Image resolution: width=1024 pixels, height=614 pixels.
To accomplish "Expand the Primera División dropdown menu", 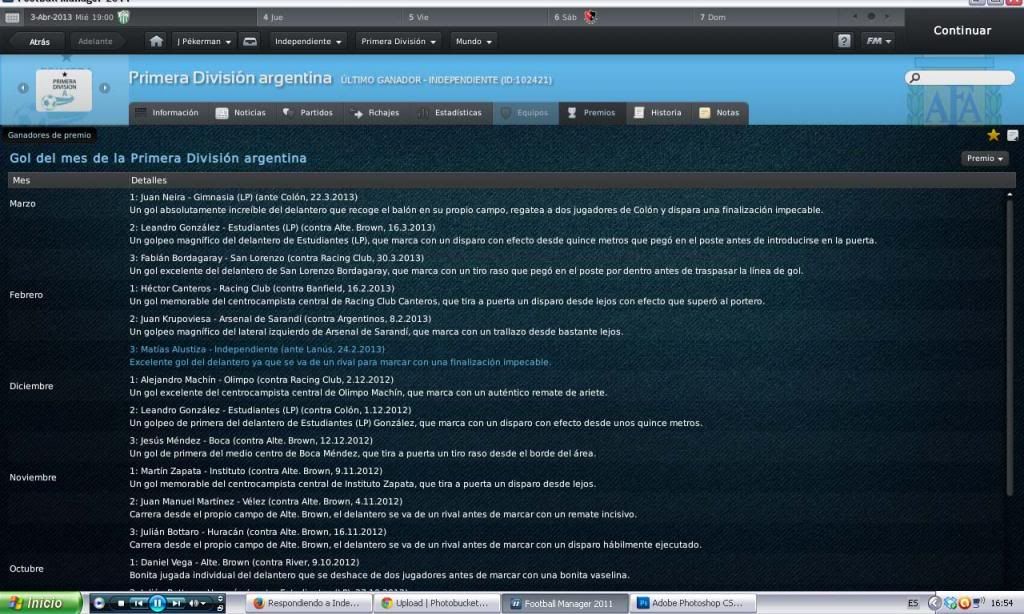I will (398, 41).
